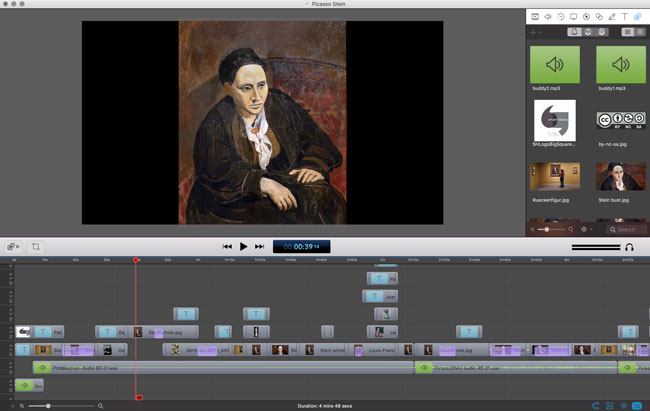Click the diamond-shaped icon in status bar
Image resolution: width=650 pixels, height=411 pixels.
click(623, 406)
